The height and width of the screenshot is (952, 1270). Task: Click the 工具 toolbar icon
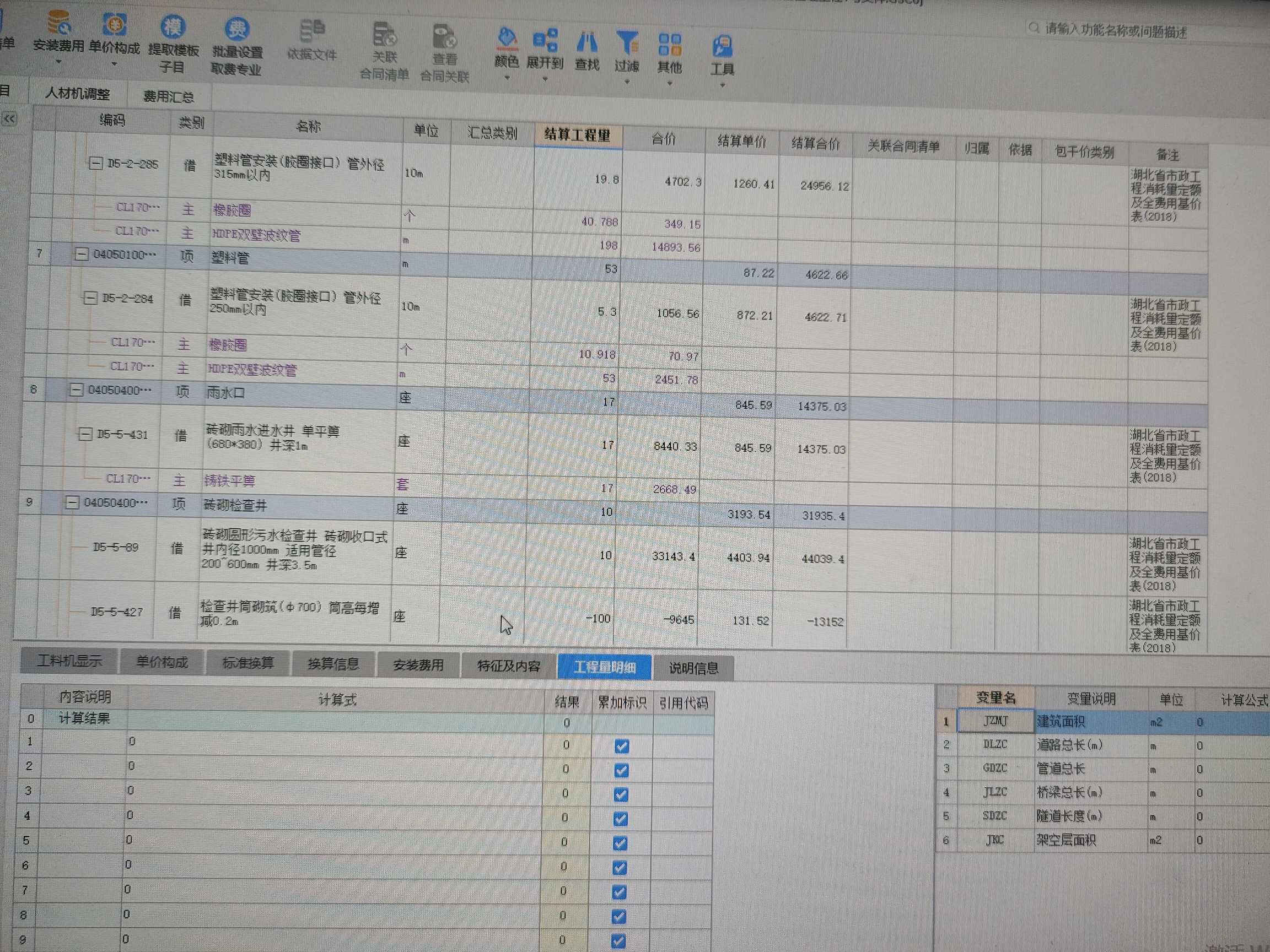(x=722, y=47)
